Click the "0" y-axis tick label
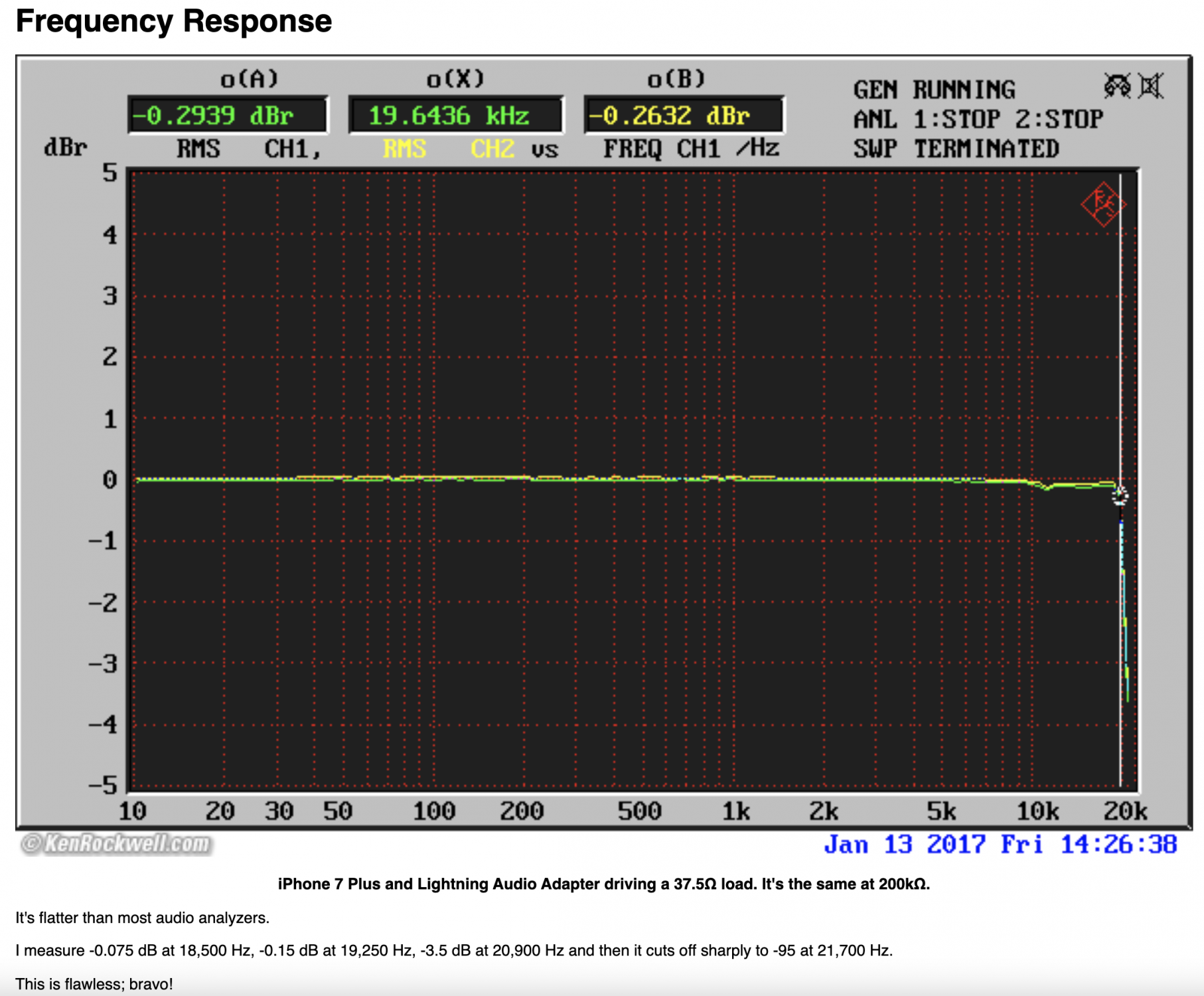 click(x=110, y=480)
